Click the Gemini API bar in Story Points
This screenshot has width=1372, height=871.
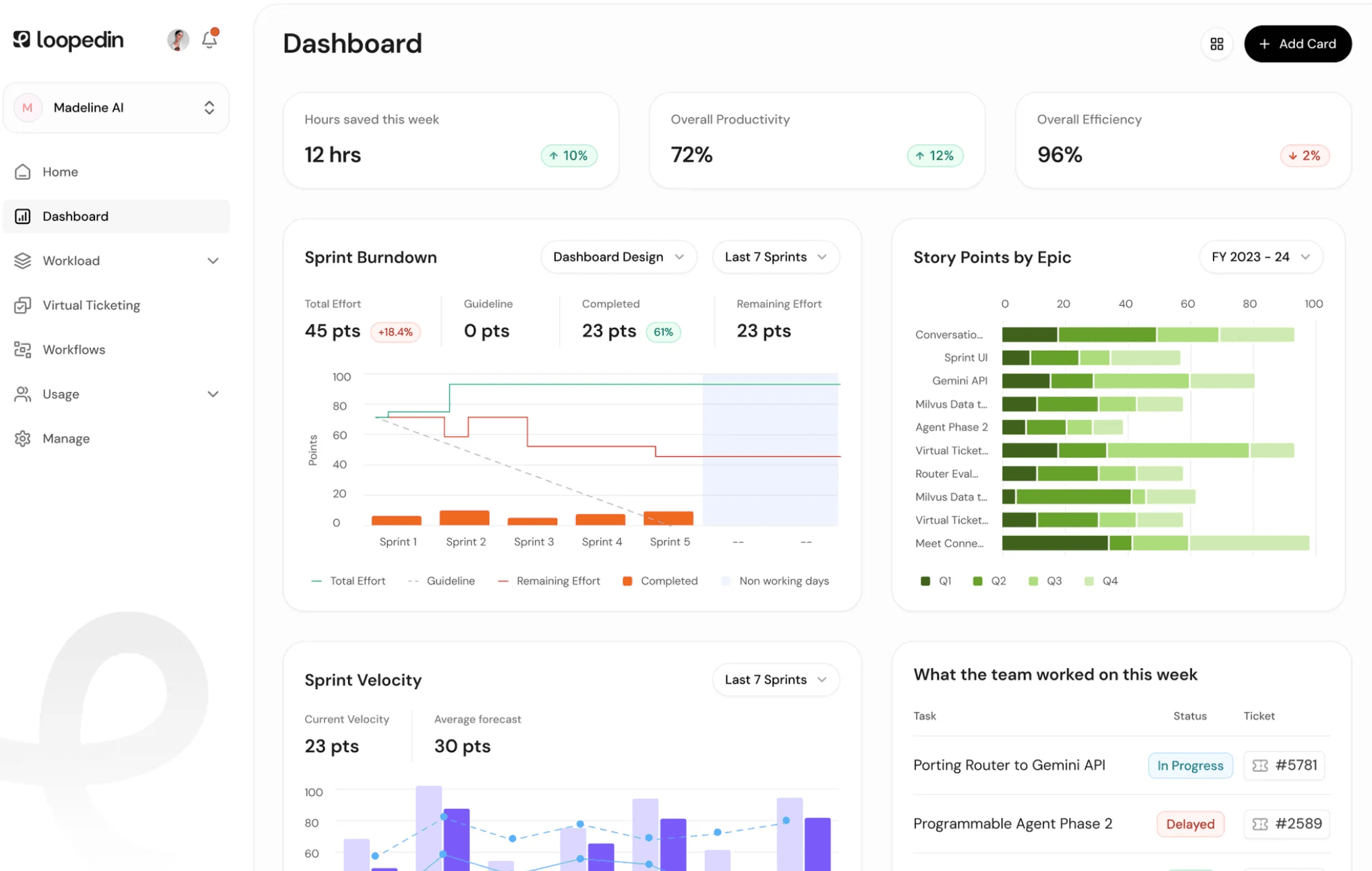point(1128,381)
